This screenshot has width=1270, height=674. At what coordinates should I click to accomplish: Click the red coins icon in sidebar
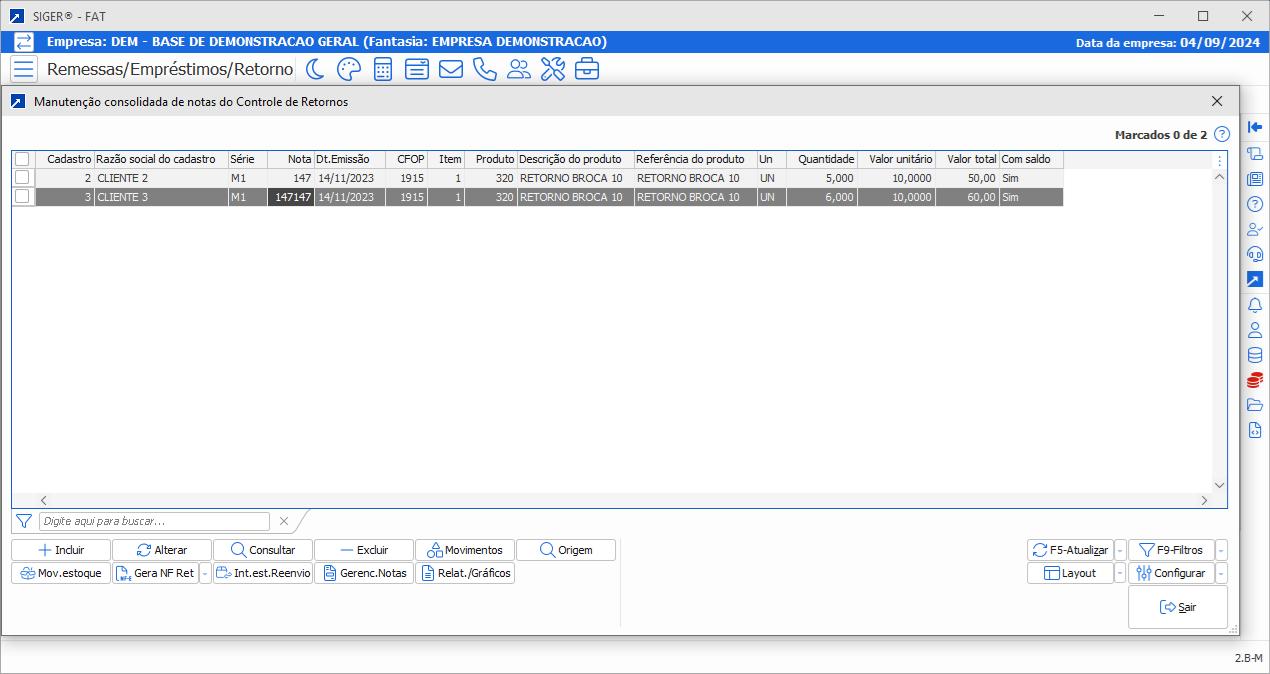pyautogui.click(x=1255, y=380)
